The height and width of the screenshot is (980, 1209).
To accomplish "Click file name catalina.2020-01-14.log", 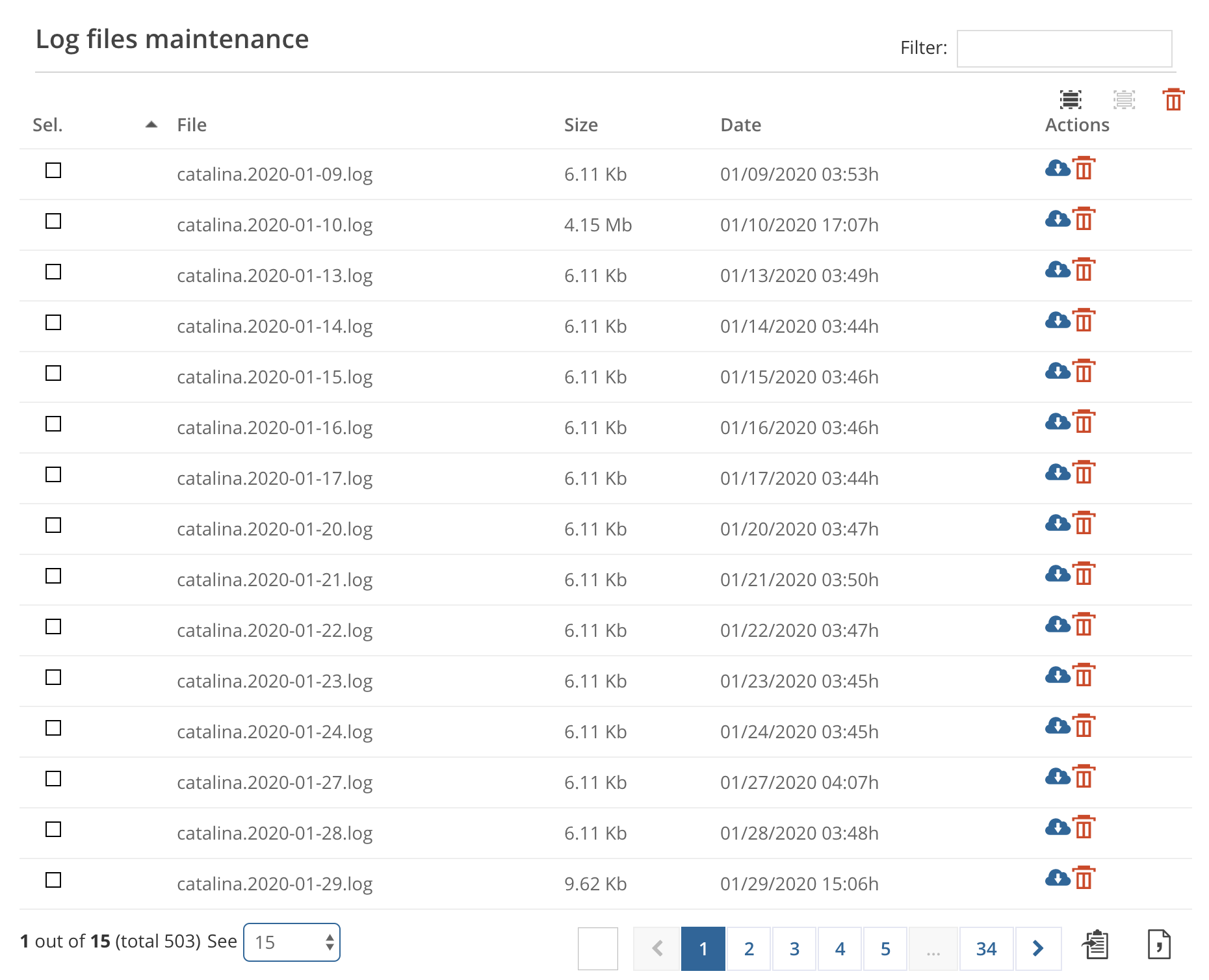I will 275,326.
